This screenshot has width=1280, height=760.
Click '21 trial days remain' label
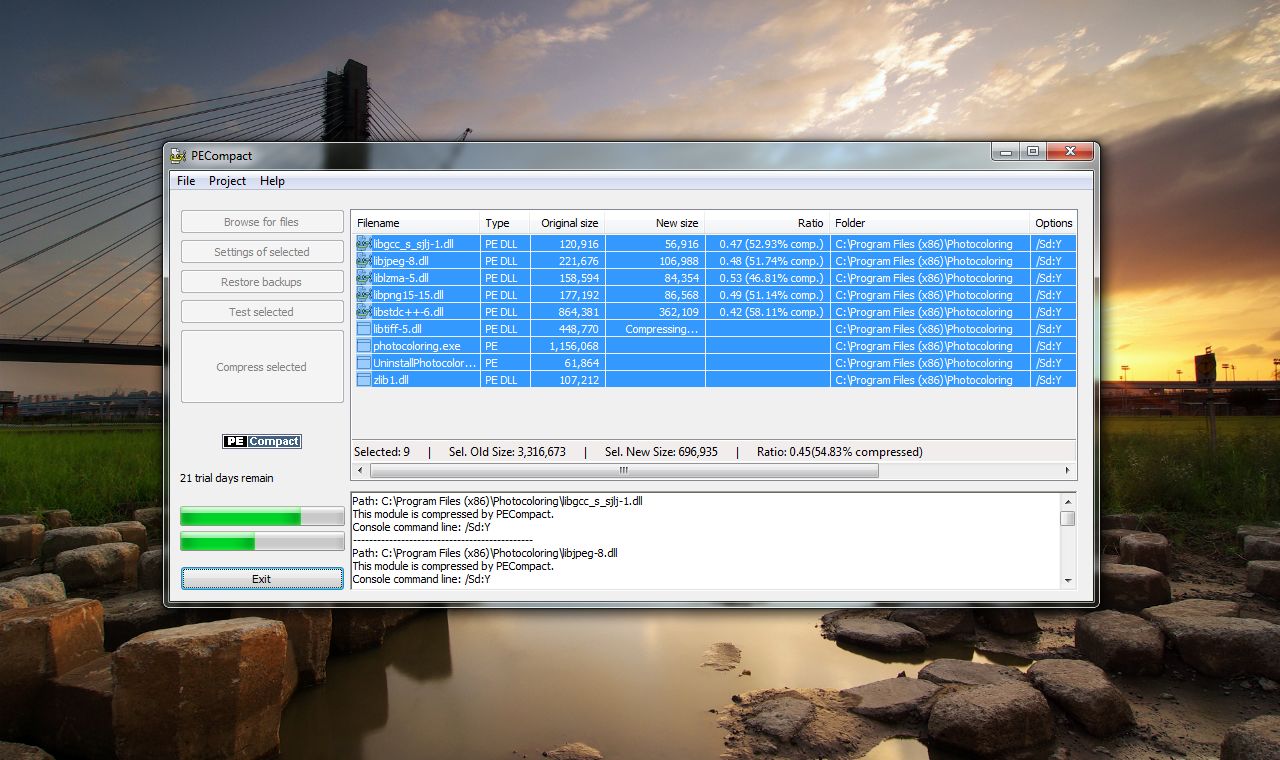pos(227,478)
